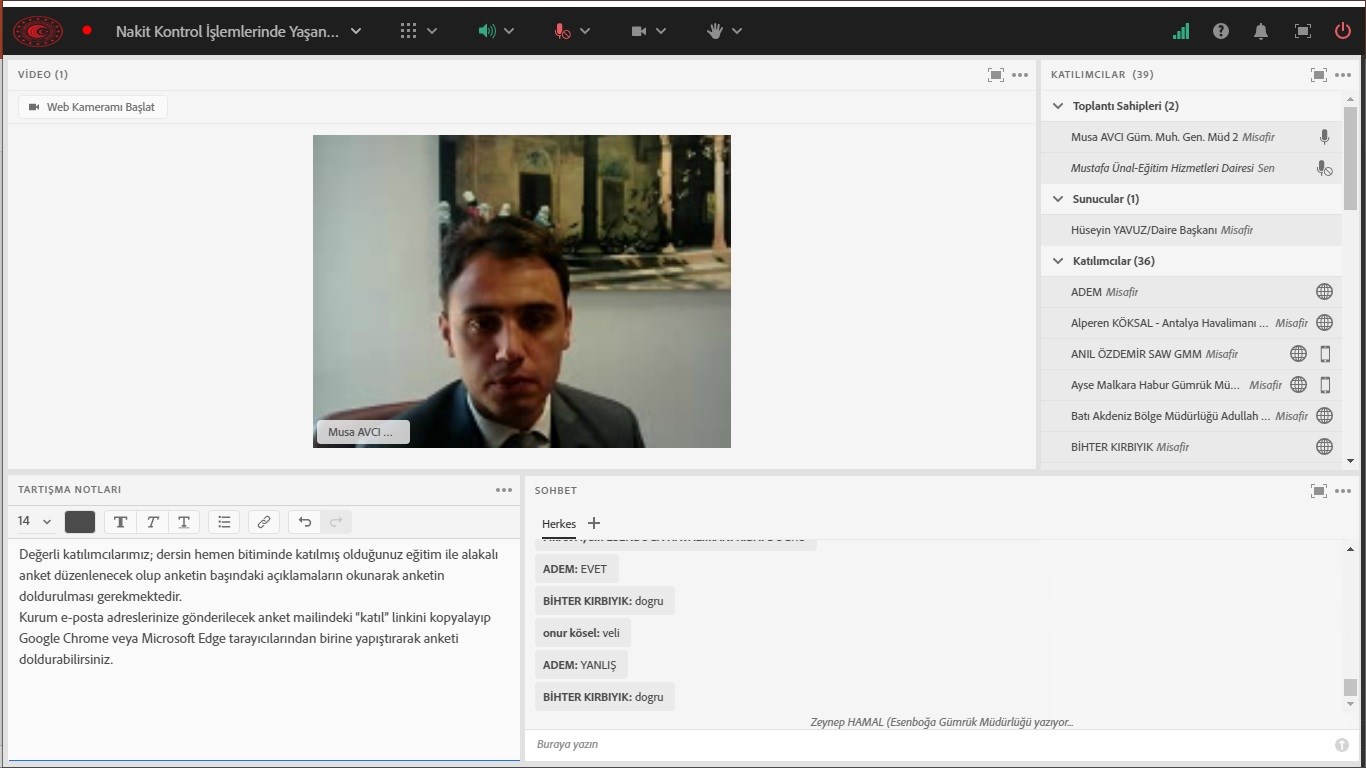Open Sohbet pod options menu
This screenshot has height=768, width=1366.
tap(1343, 490)
